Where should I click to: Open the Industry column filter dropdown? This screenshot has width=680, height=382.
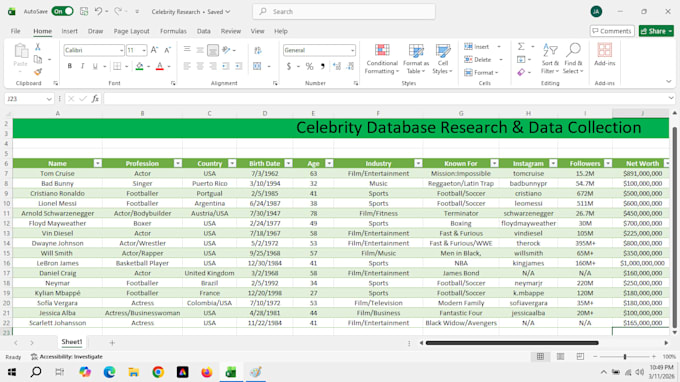418,163
